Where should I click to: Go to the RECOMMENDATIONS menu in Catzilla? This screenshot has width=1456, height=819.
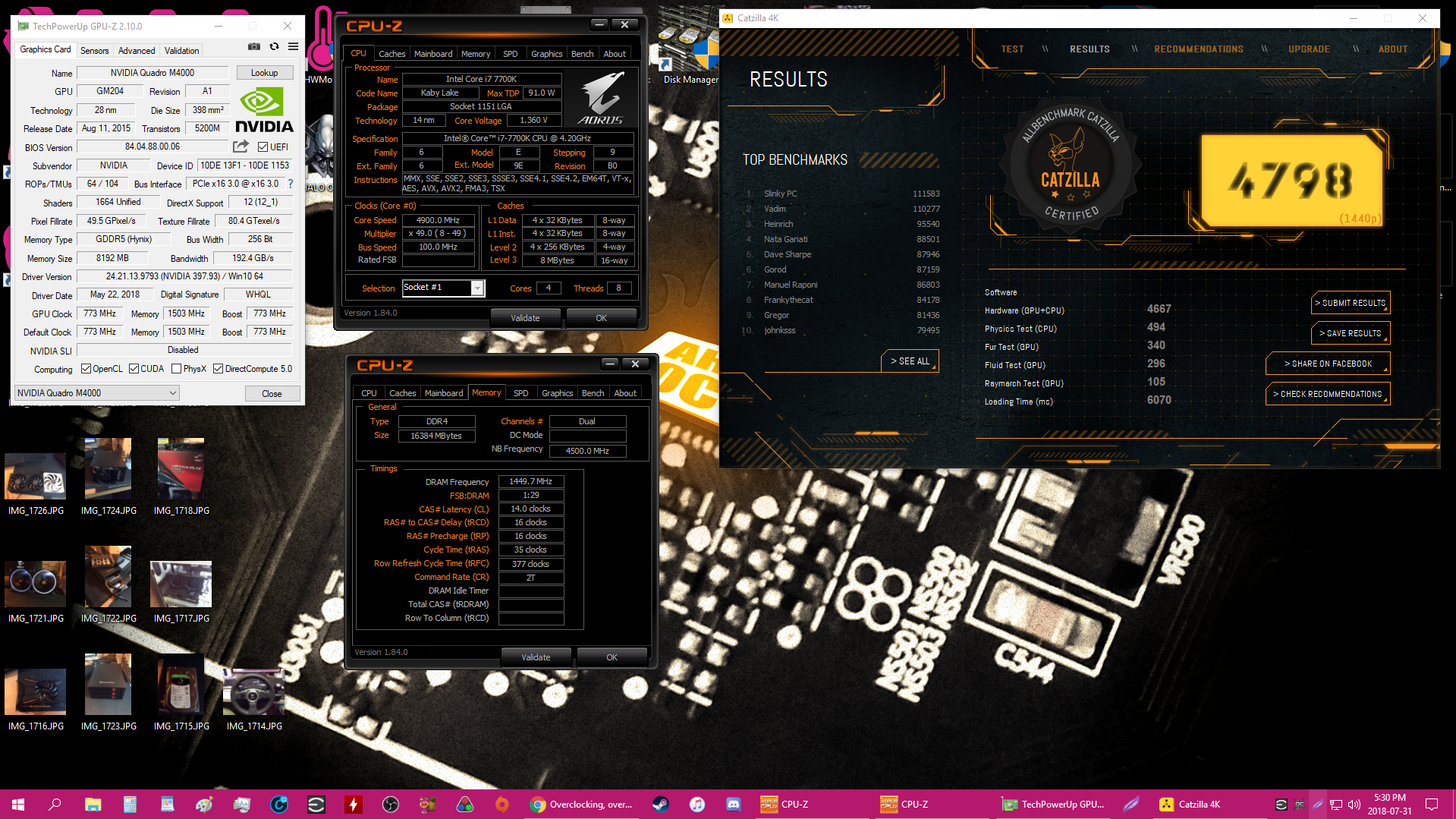[1199, 49]
